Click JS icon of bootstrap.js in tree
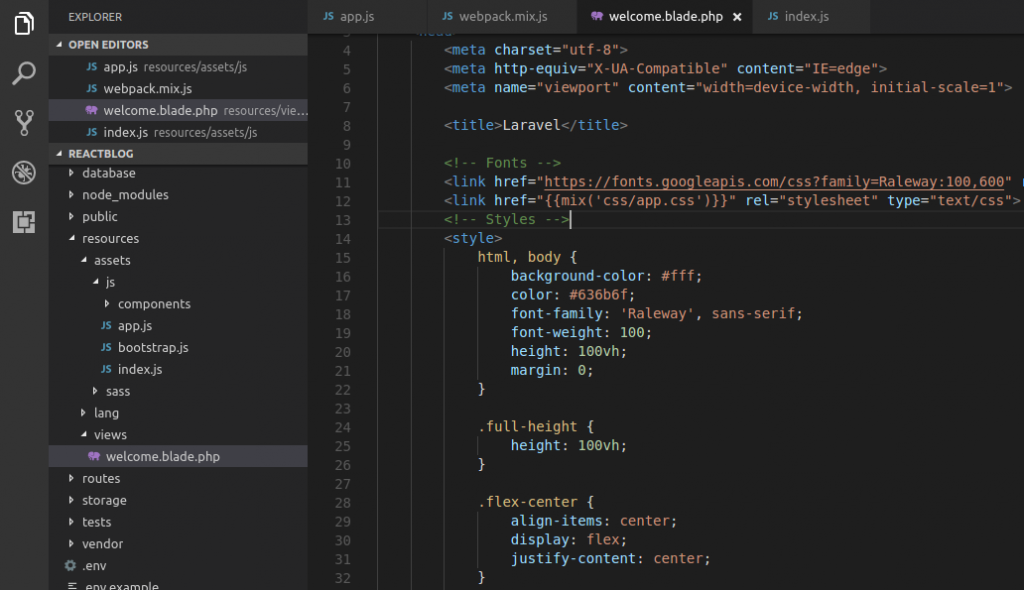This screenshot has width=1024, height=590. point(106,348)
